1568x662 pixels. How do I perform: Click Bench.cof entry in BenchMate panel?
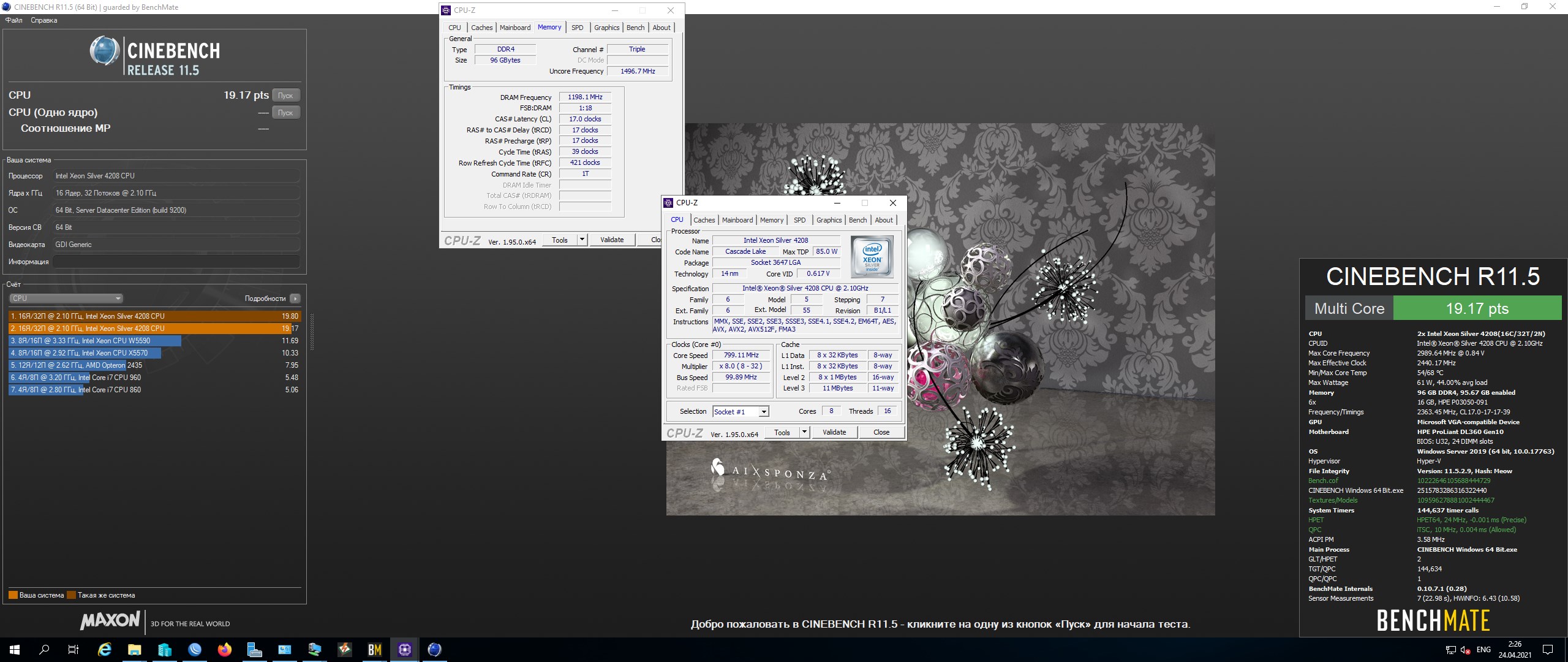click(x=1323, y=481)
